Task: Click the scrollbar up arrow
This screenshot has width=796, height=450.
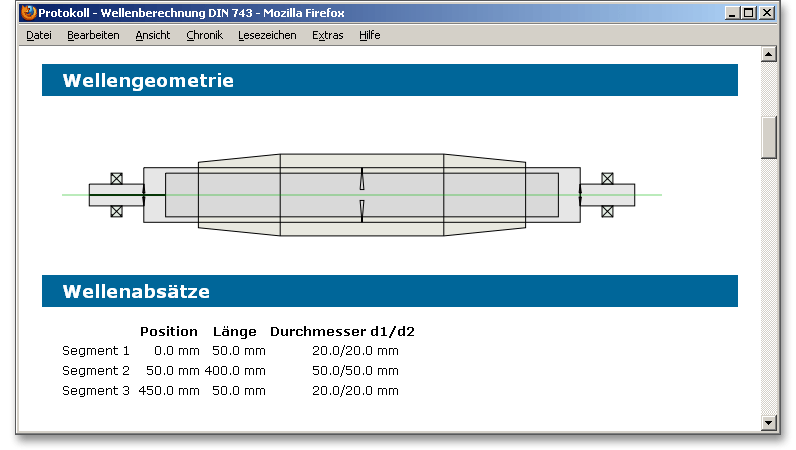Action: tap(769, 54)
